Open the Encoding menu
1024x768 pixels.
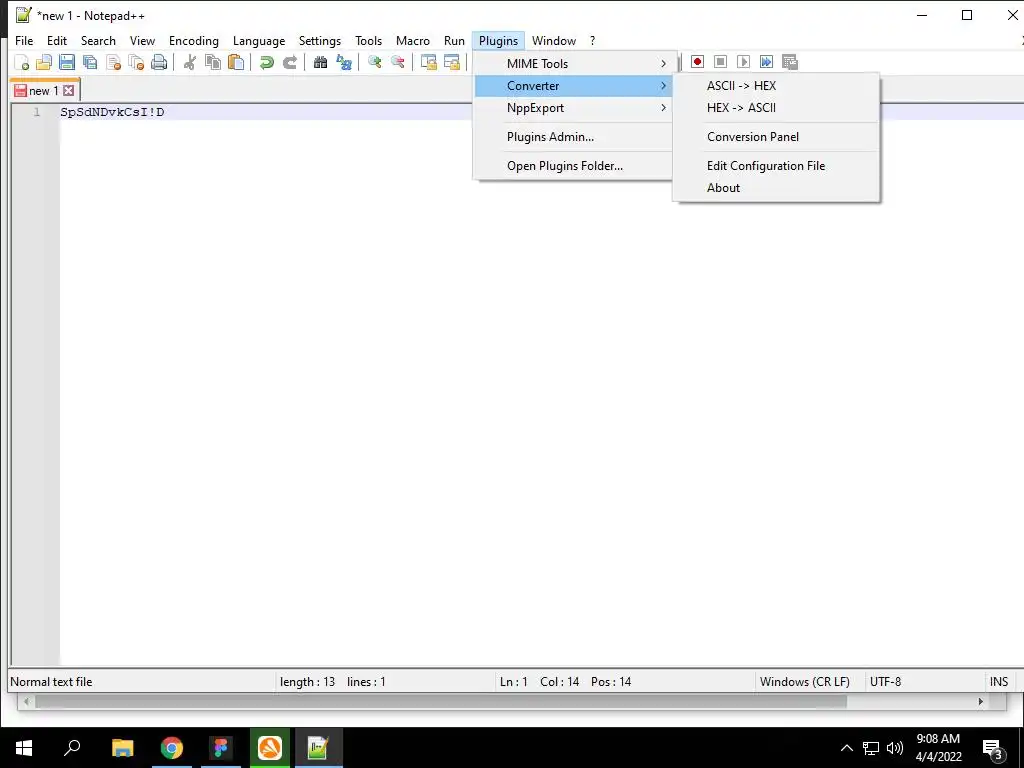(193, 40)
